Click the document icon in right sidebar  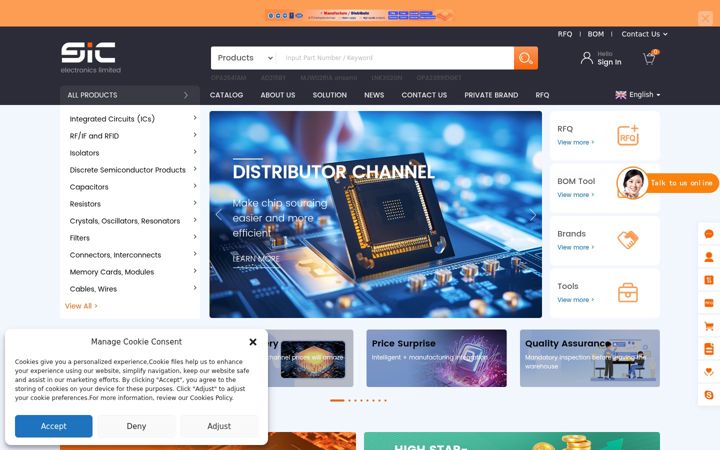coord(709,349)
